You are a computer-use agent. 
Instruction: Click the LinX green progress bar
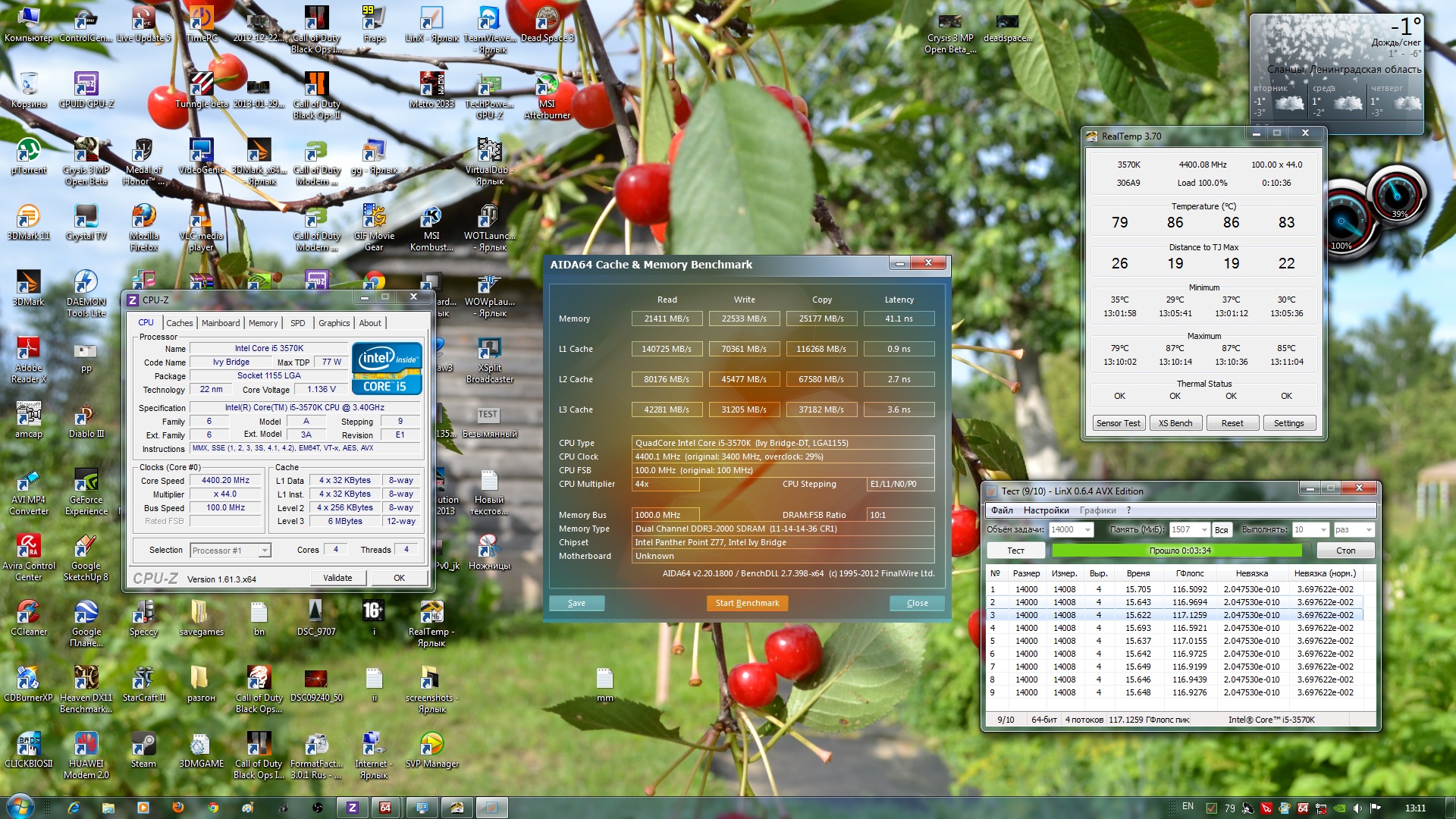pos(1179,551)
